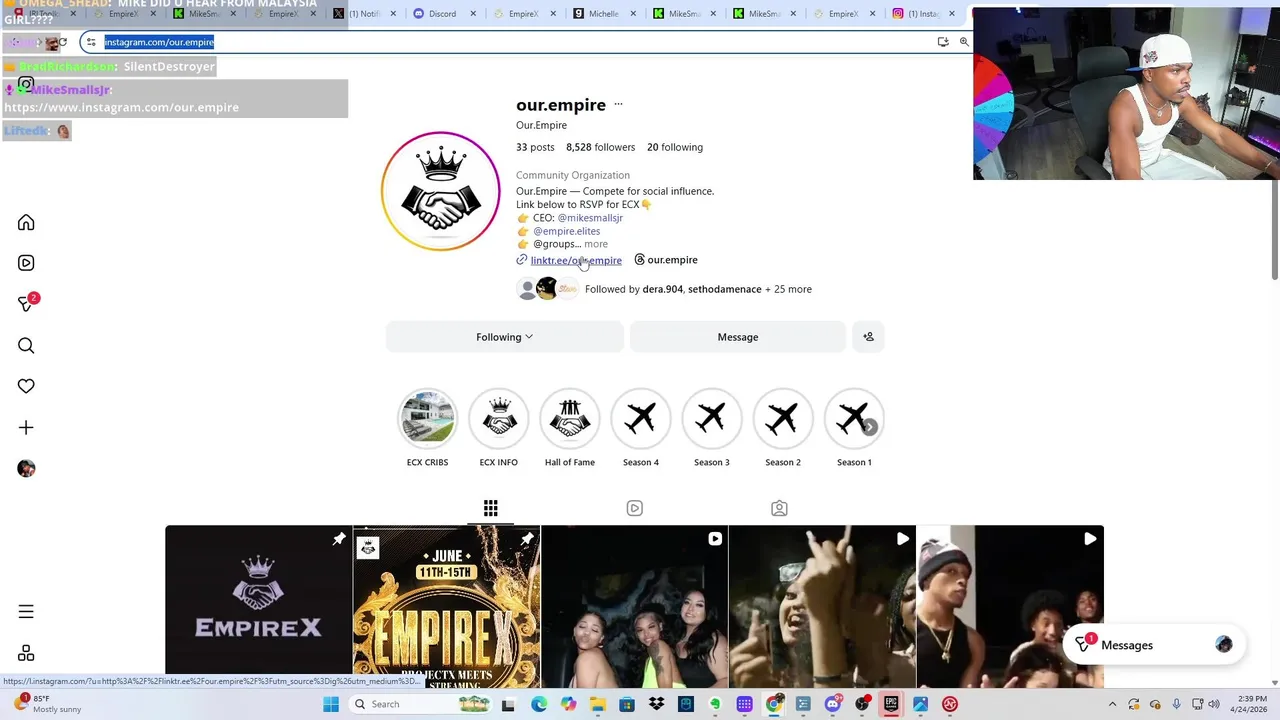Open Direct messages icon with red badge
This screenshot has width=1280, height=720.
pos(26,303)
